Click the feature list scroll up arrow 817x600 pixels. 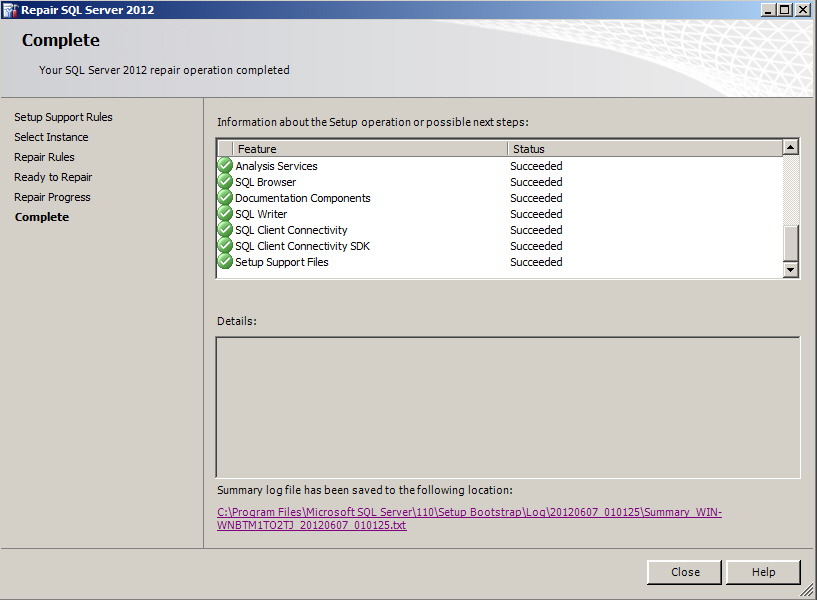(x=790, y=147)
